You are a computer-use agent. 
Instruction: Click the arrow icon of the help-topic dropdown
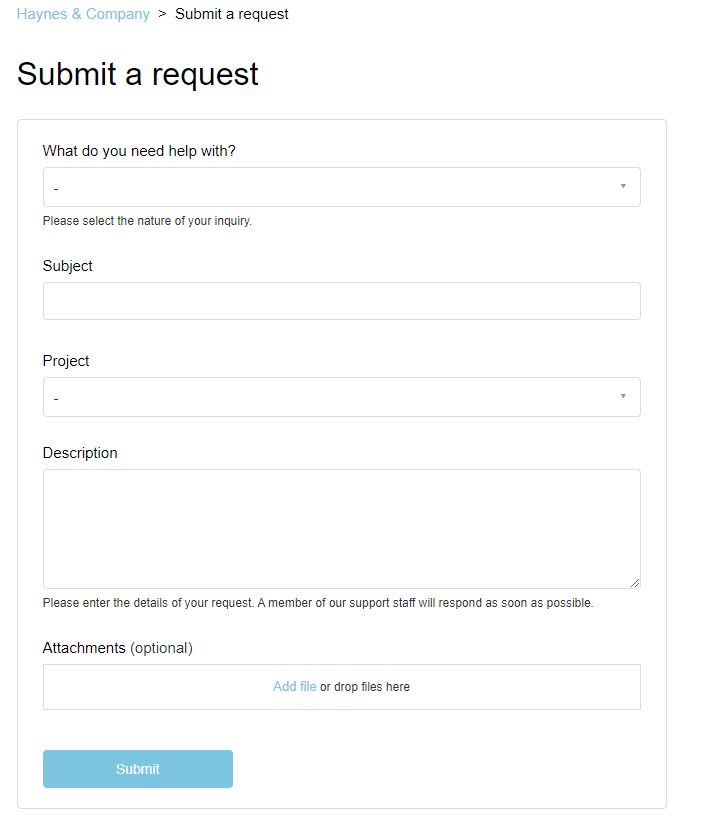point(623,186)
